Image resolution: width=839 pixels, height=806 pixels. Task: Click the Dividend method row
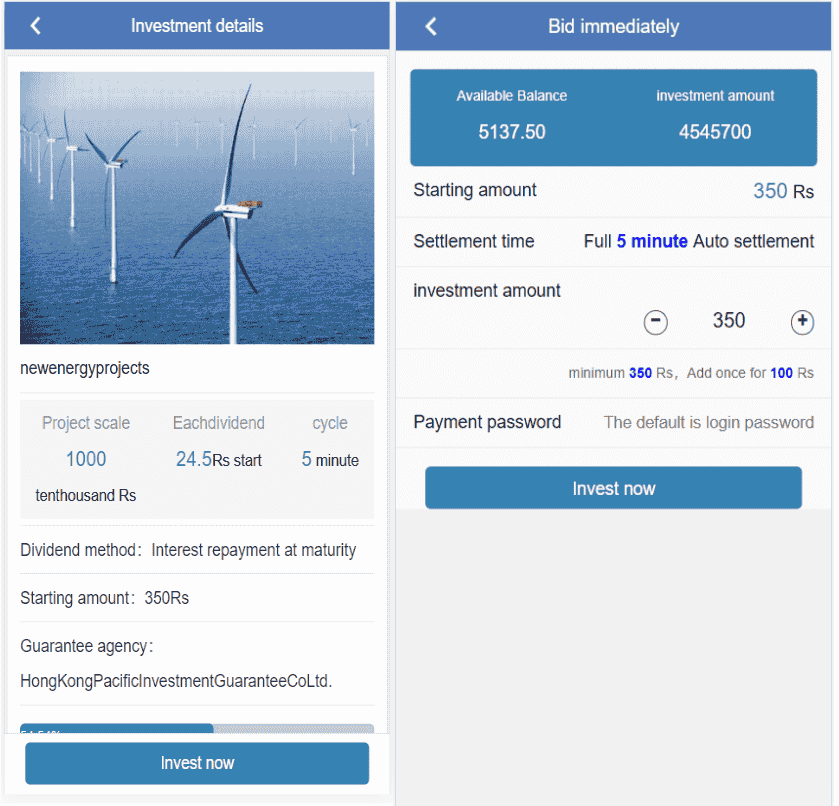coord(188,550)
